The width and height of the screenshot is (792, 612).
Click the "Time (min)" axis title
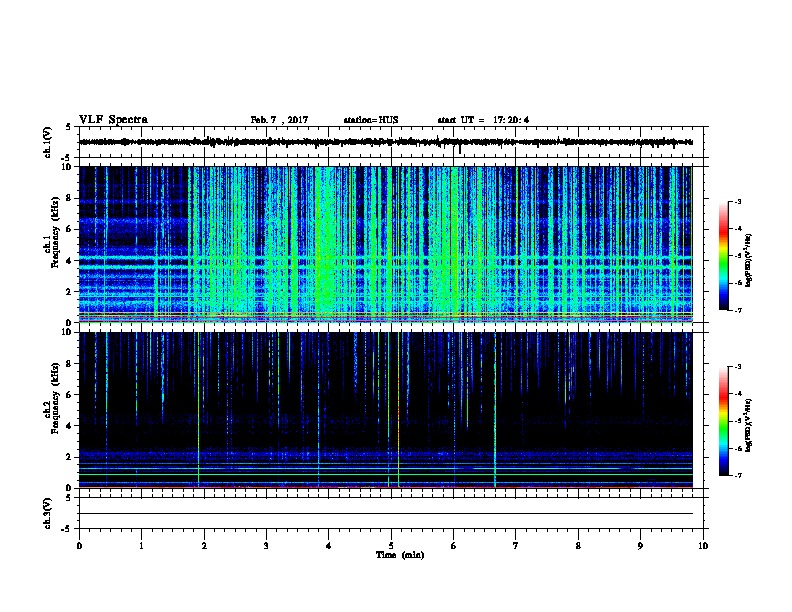400,555
